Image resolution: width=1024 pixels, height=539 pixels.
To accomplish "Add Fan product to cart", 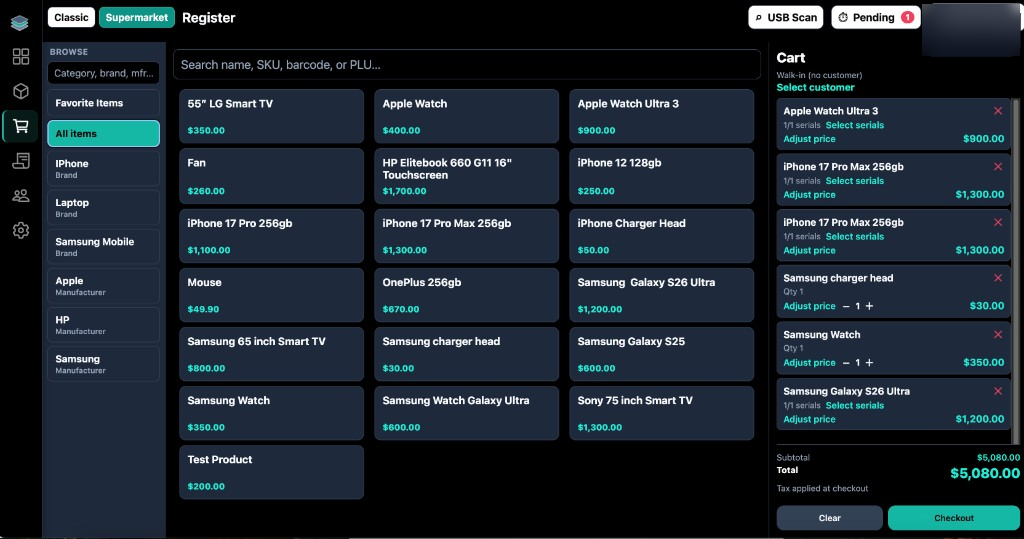I will [x=271, y=176].
